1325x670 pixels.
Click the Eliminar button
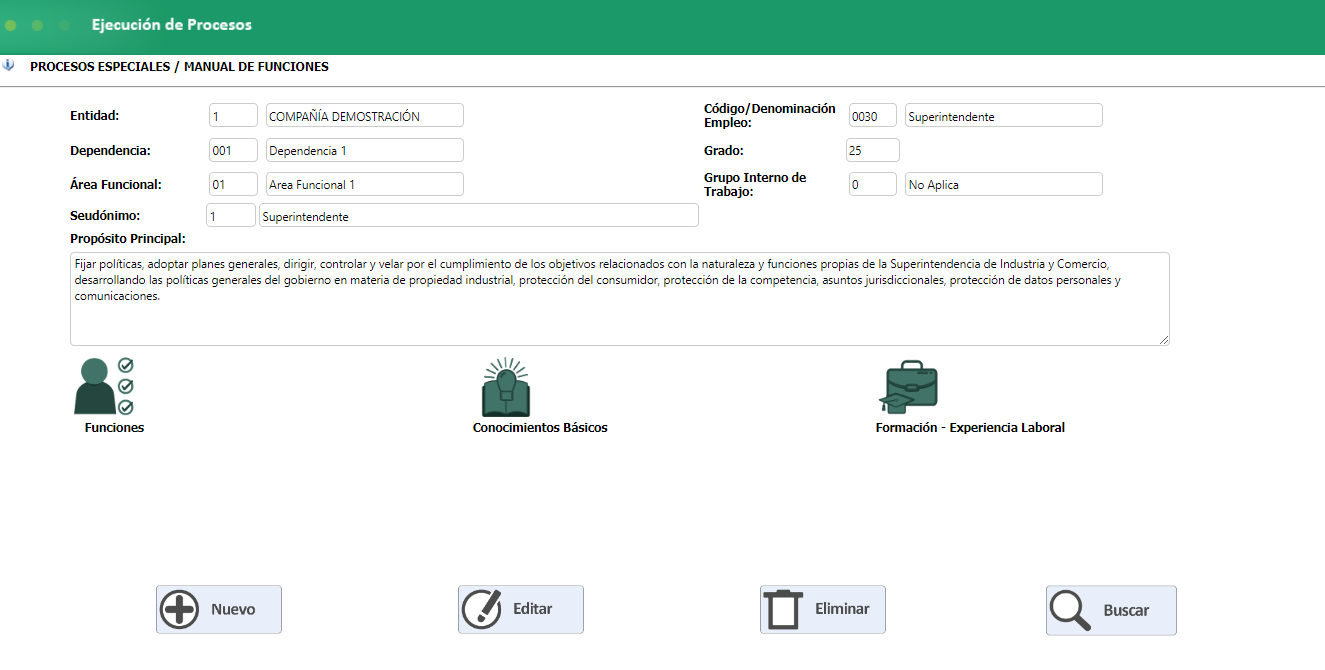click(x=823, y=609)
